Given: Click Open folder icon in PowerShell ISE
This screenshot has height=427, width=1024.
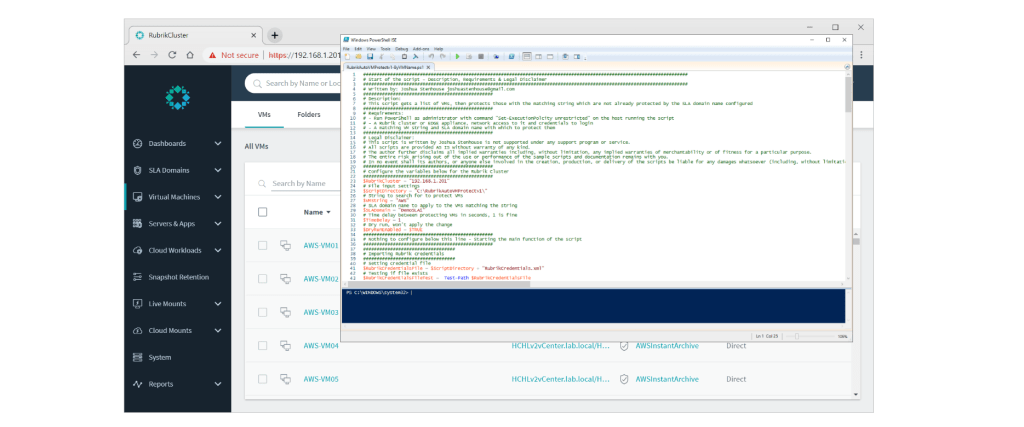Looking at the screenshot, I should [359, 57].
